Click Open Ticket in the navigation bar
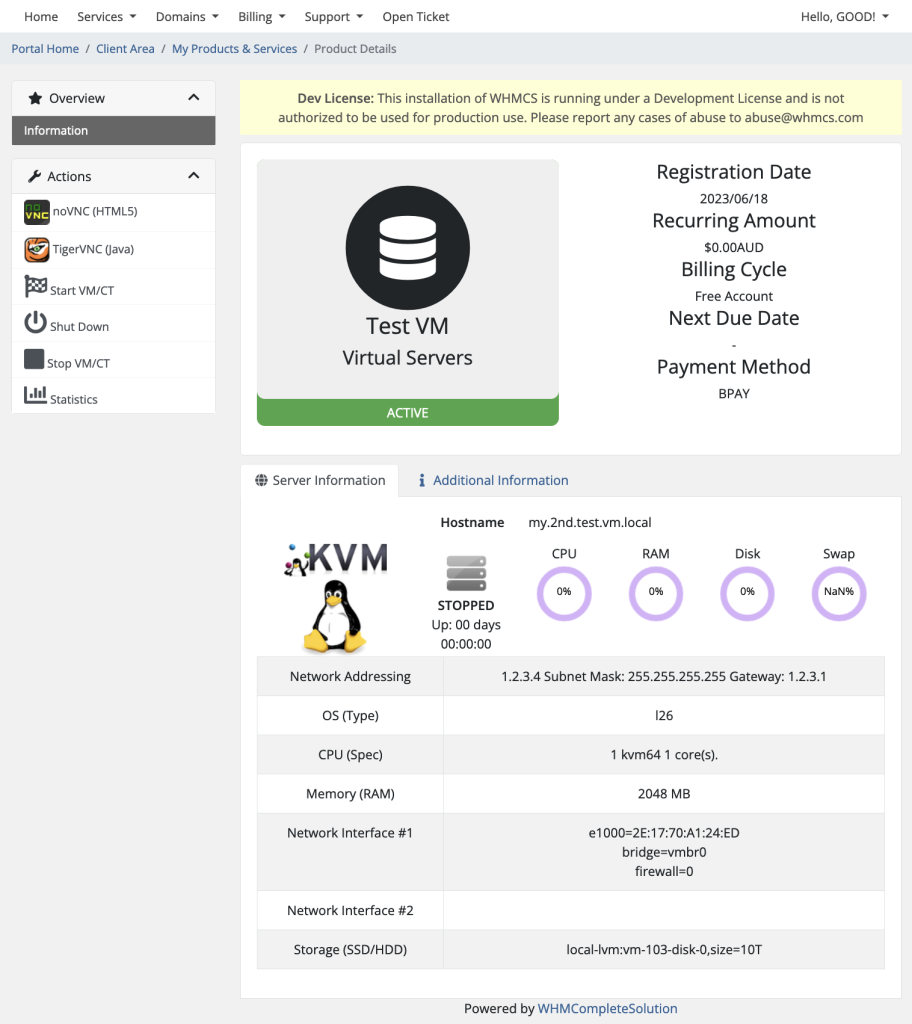Screen dimensions: 912x1024 416,17
